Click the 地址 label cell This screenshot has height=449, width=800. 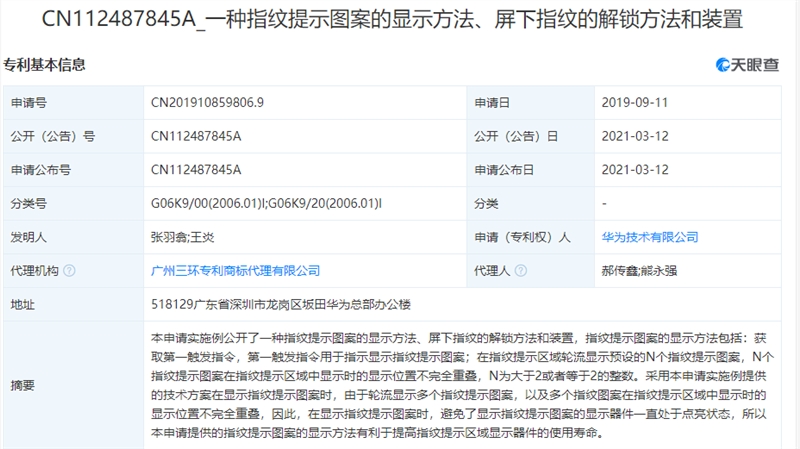(x=73, y=305)
